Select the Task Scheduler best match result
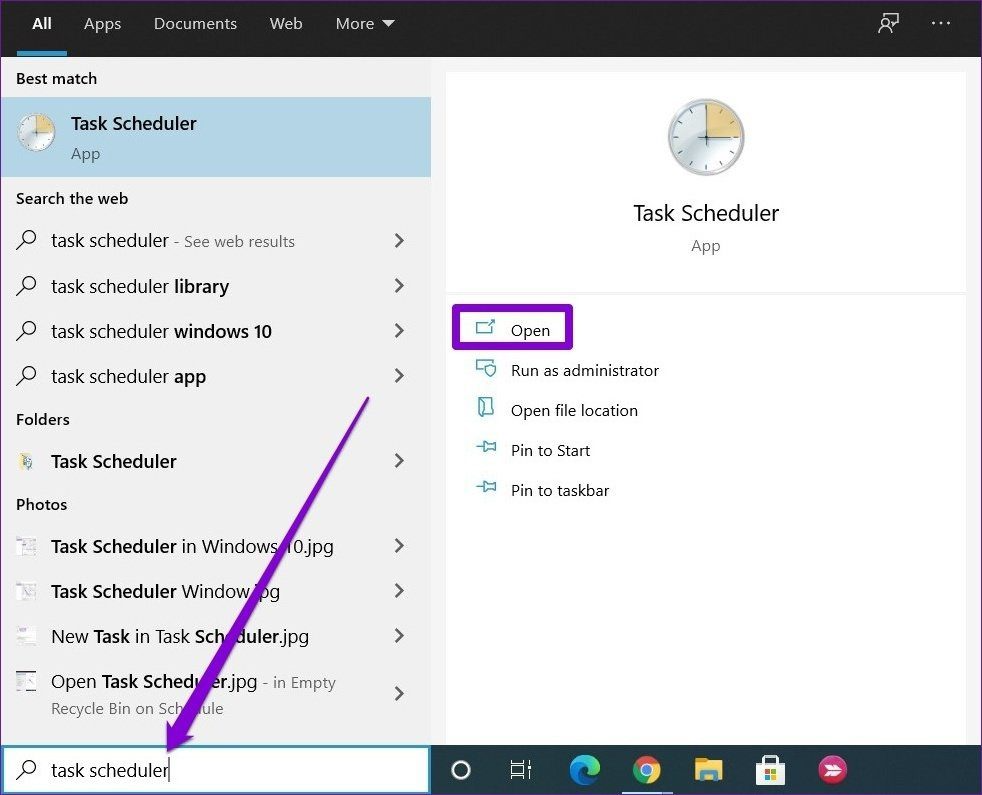Screen dimensions: 982x795 coord(216,137)
